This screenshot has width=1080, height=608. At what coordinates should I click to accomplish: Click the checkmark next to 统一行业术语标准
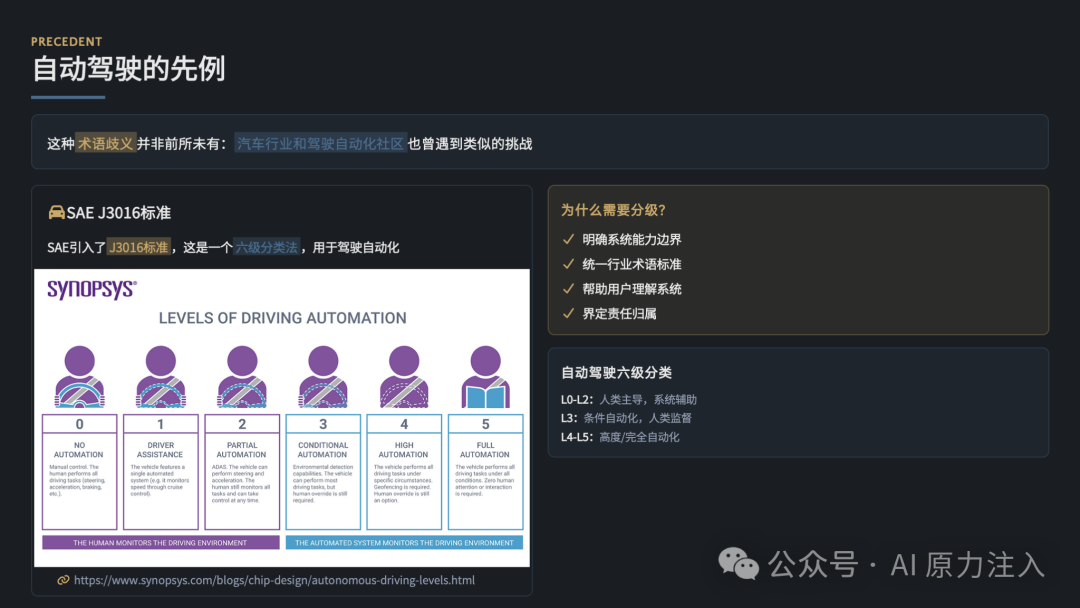(568, 264)
